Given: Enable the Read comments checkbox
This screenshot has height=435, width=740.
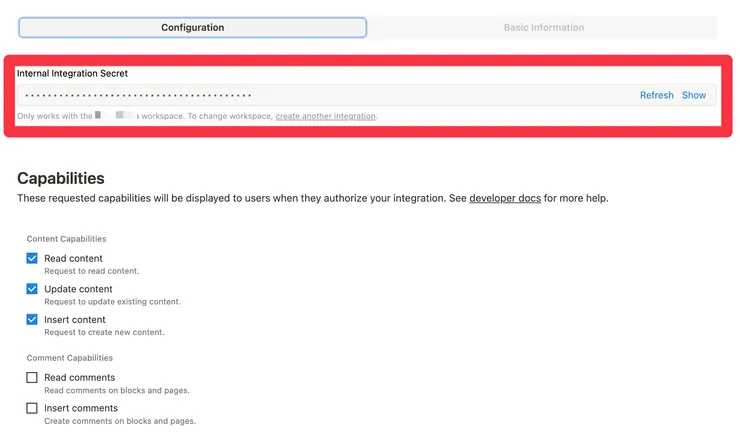Looking at the screenshot, I should point(32,377).
